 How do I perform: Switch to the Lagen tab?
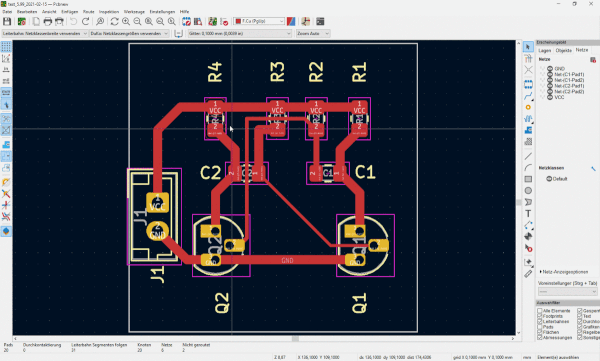(x=545, y=51)
